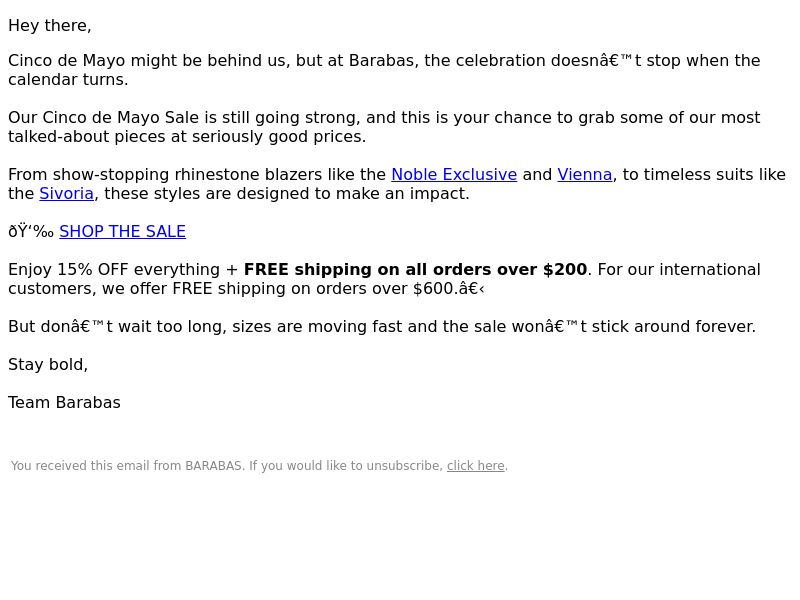Open the Noble Exclusive blazer link
800x600 pixels.
click(x=454, y=174)
